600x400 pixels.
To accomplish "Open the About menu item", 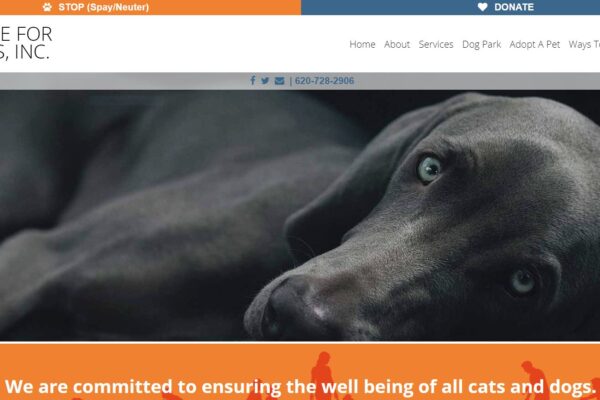I will (x=397, y=44).
